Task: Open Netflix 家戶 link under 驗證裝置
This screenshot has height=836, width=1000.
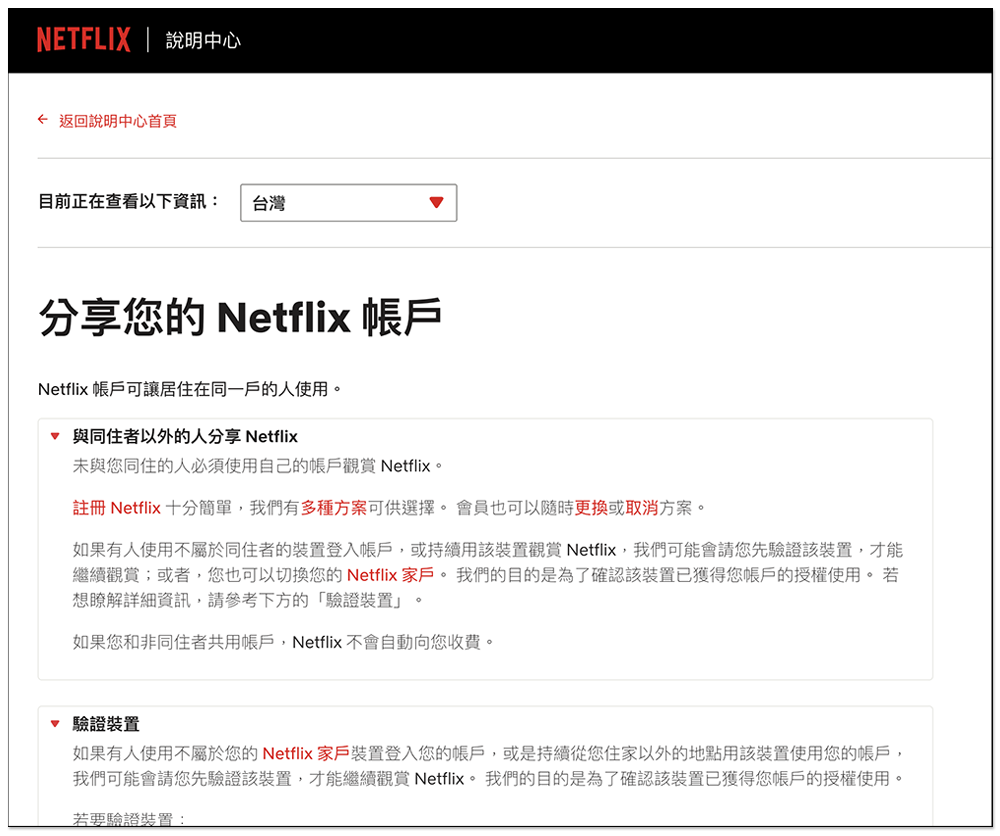Action: (x=305, y=752)
